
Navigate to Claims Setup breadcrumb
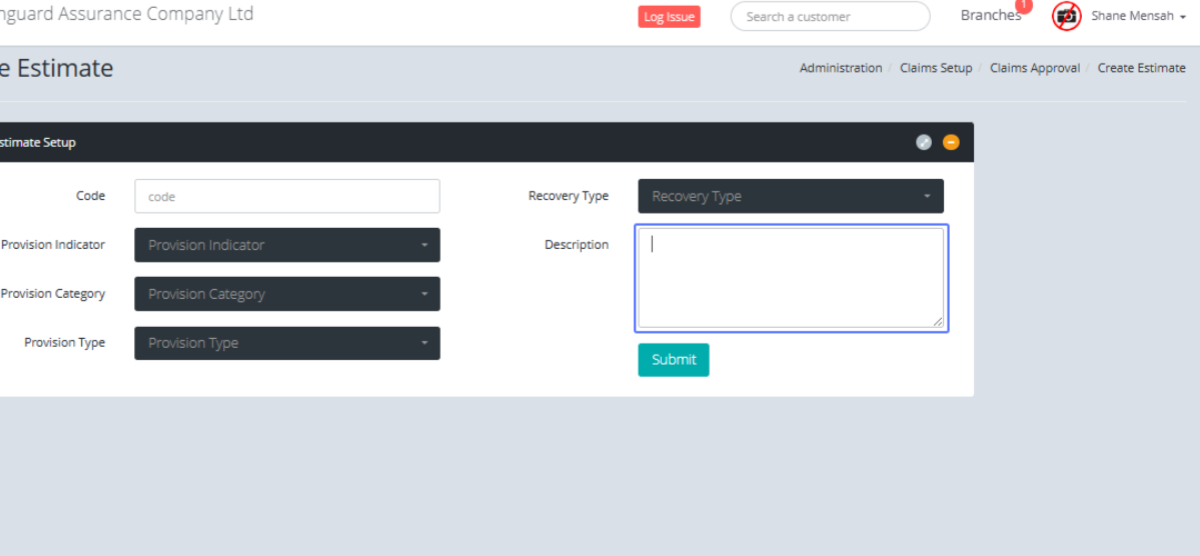tap(935, 68)
